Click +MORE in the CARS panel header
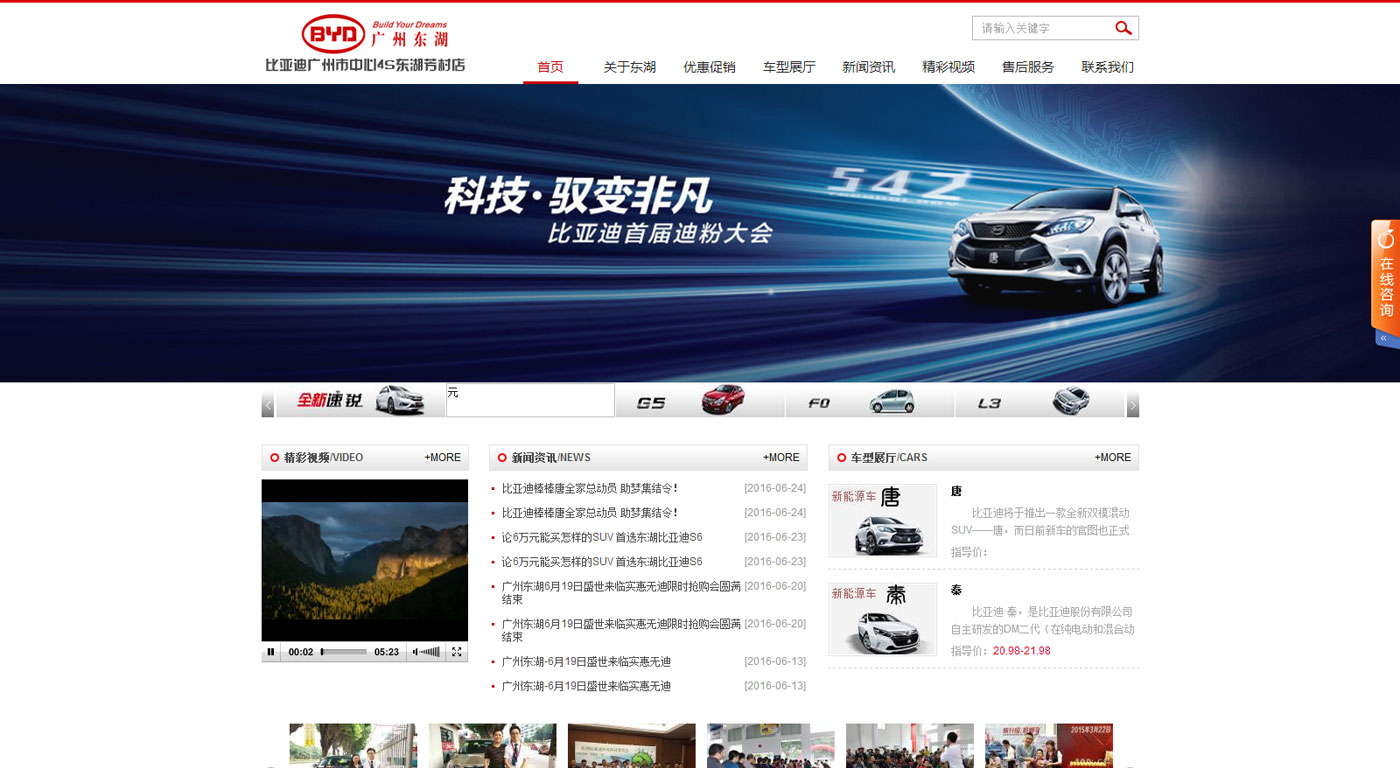Viewport: 1400px width, 768px height. (x=1113, y=457)
